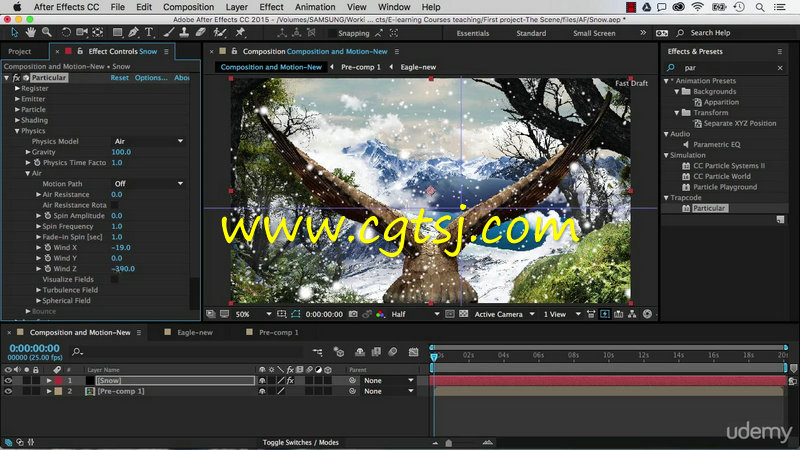Expand the Turbulence Field group
The width and height of the screenshot is (800, 450).
38,290
